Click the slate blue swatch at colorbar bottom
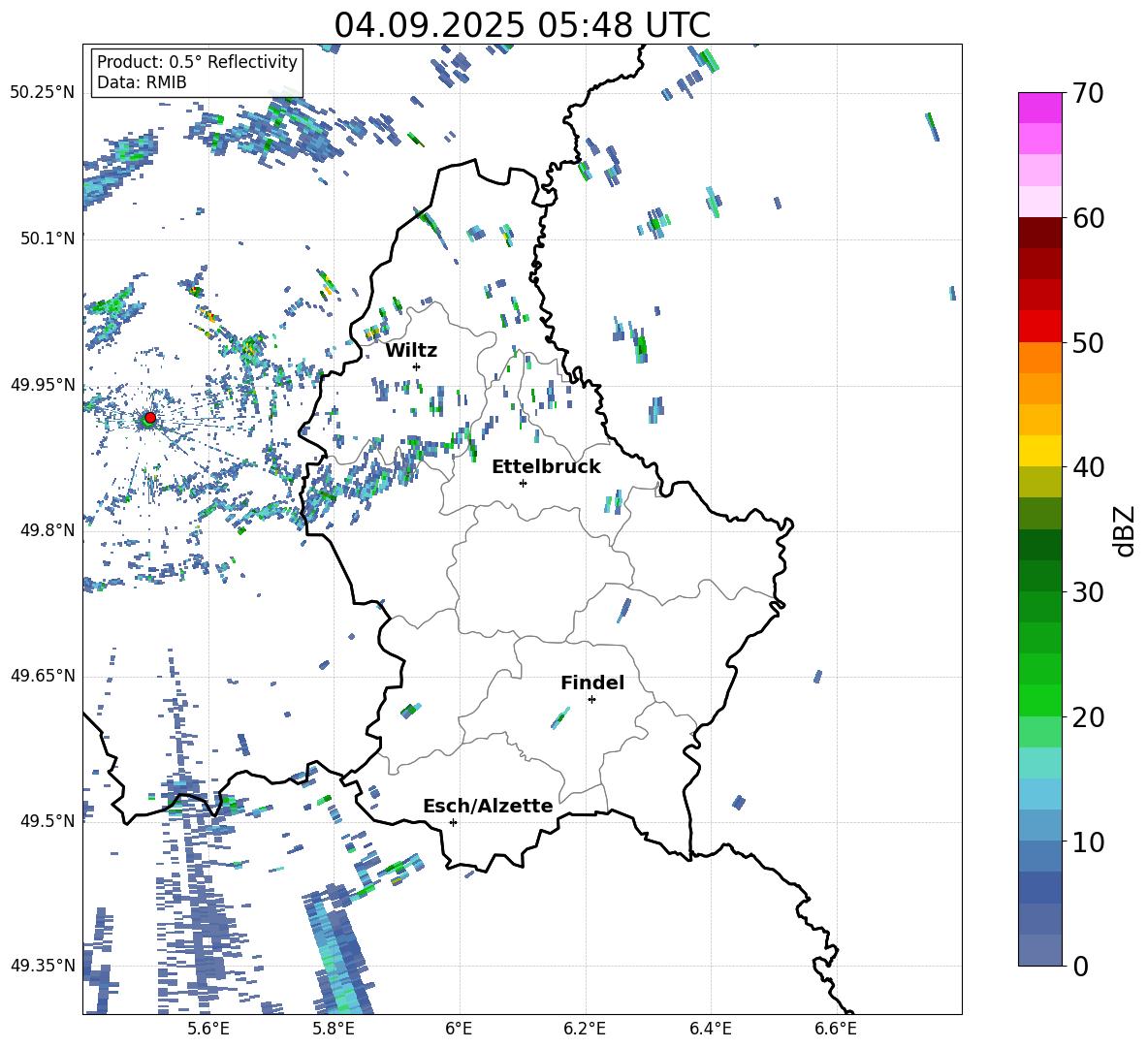The width and height of the screenshot is (1148, 1048). coord(1039,950)
